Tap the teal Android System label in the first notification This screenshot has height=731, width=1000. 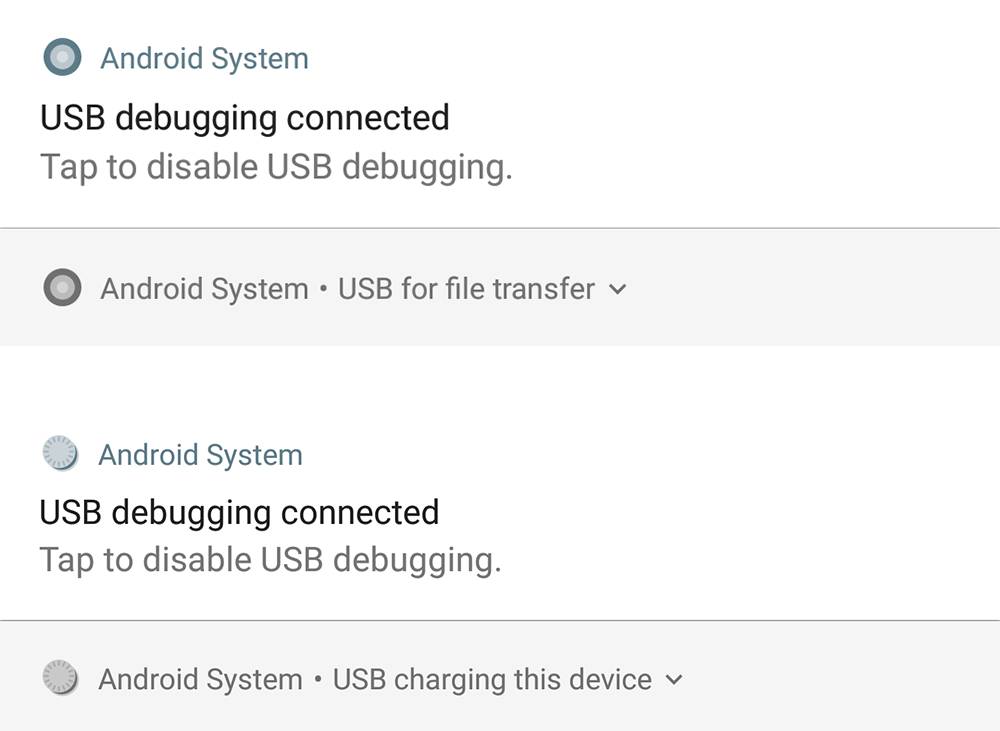tap(204, 58)
